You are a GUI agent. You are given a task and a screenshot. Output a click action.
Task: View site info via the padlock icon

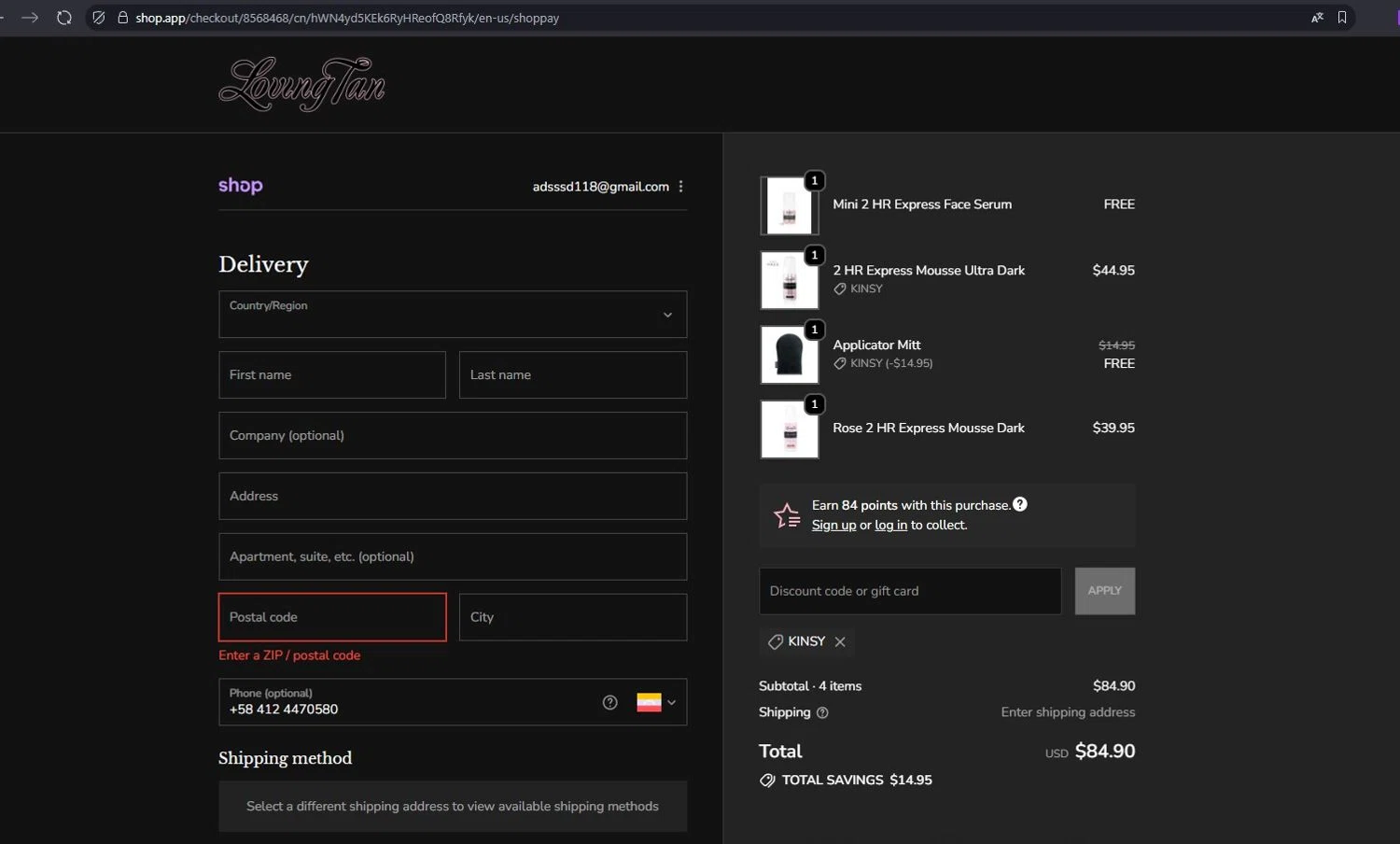122,18
